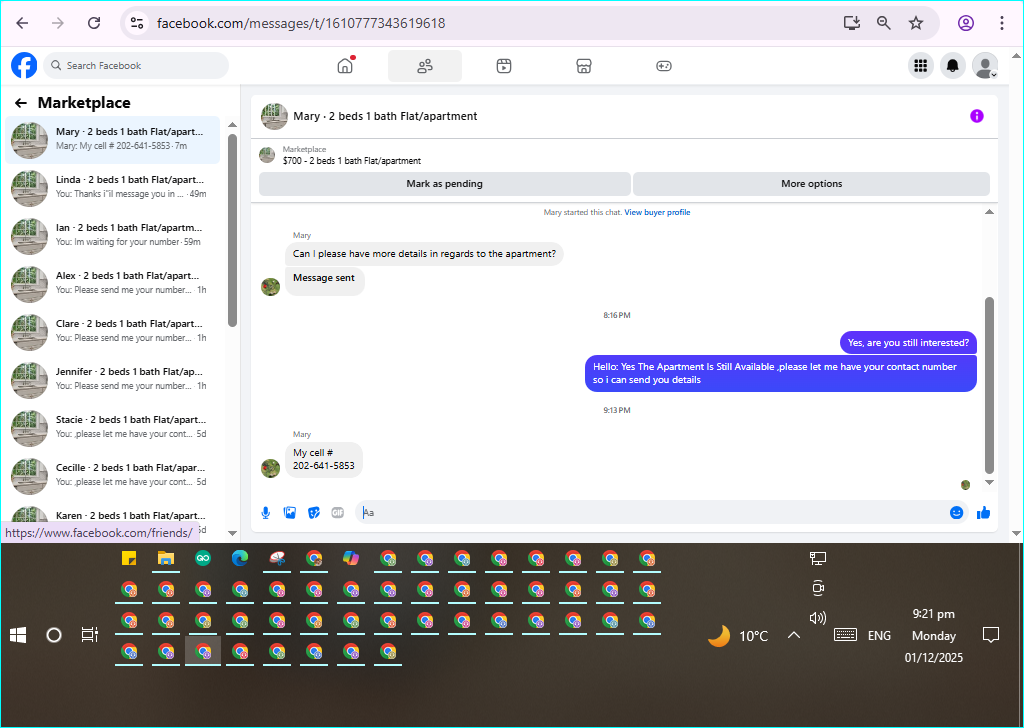
Task: Open conversation info purple icon
Action: tap(976, 116)
